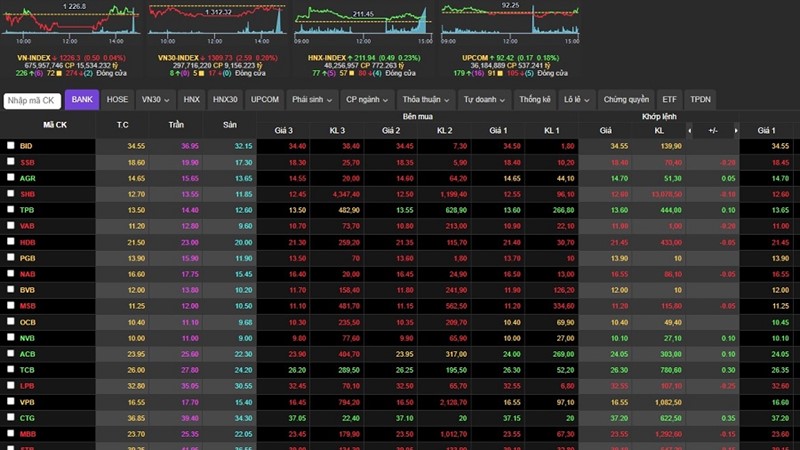
Task: Open the VN-INDEX chart thumbnail
Action: (x=71, y=23)
